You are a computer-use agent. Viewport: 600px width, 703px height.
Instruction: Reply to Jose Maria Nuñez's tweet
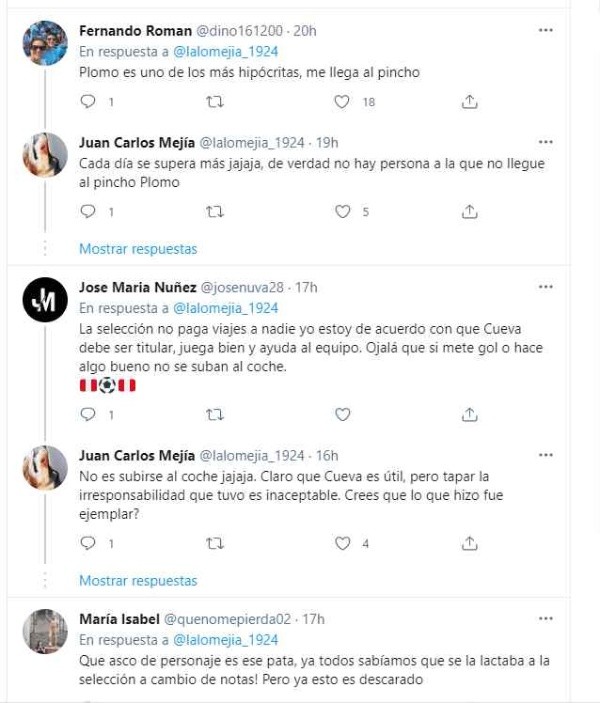[x=87, y=414]
